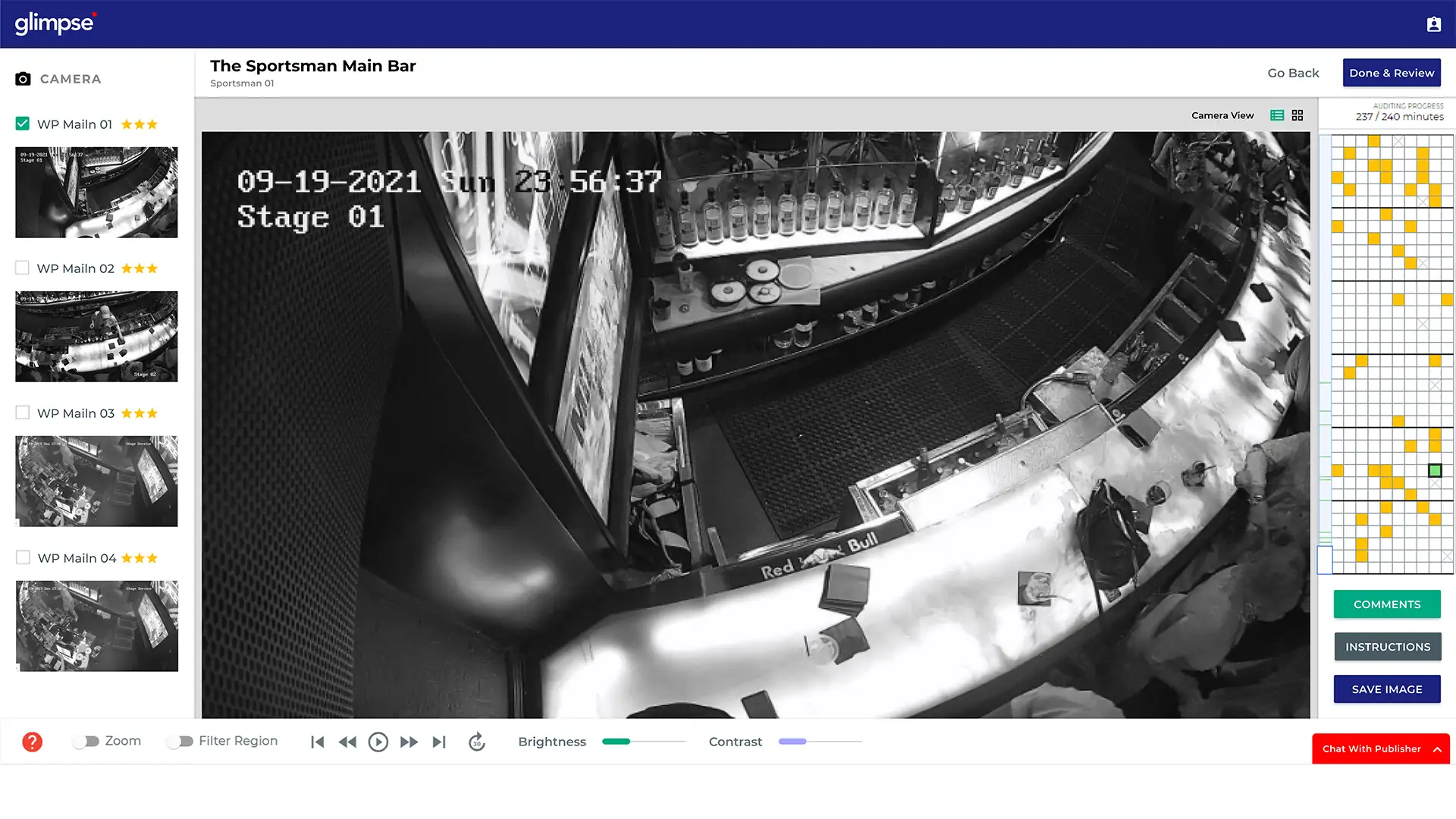Check the WP Mailn 02 camera checkbox
The width and height of the screenshot is (1456, 819).
[23, 268]
